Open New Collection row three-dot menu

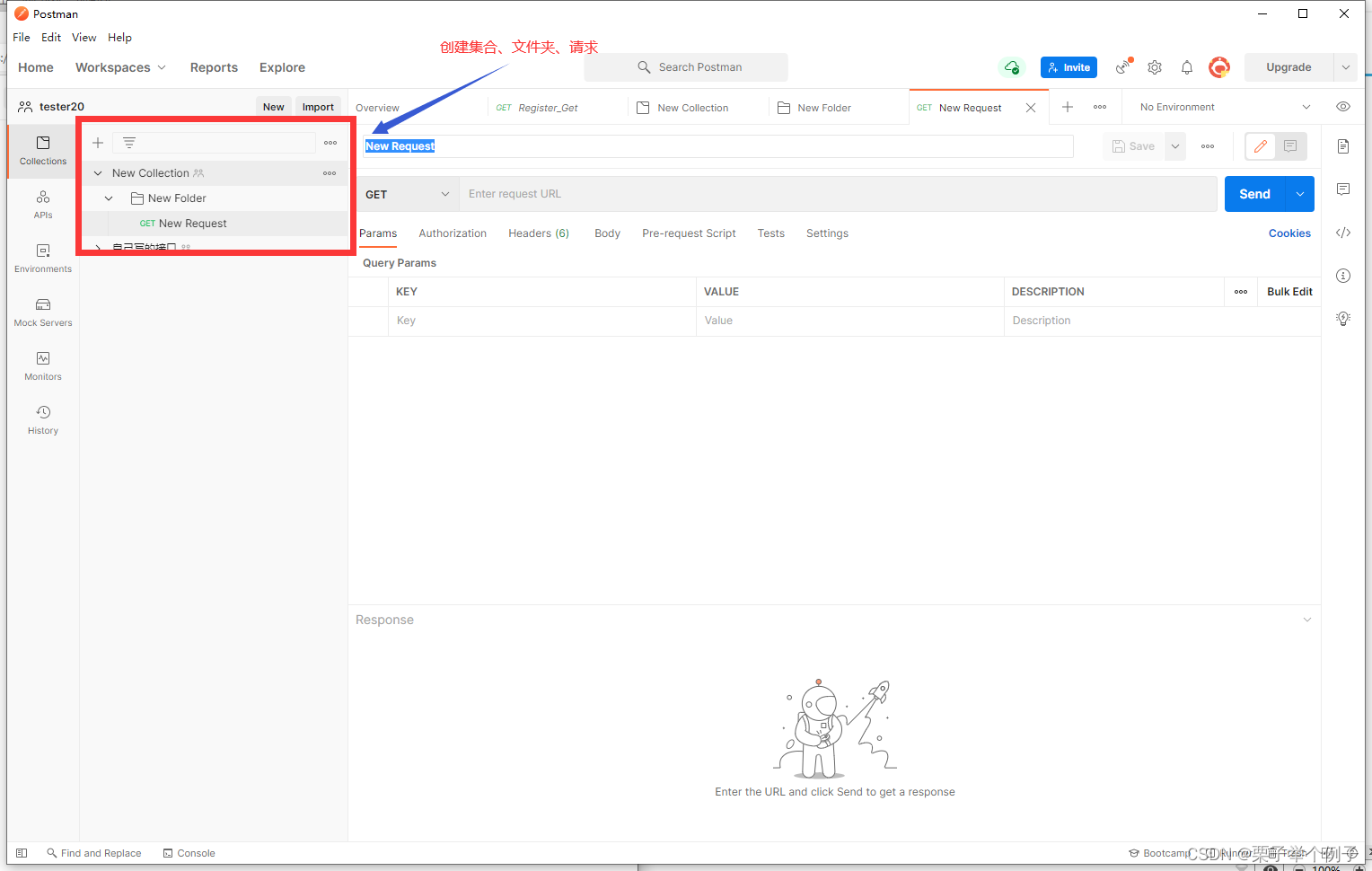330,173
